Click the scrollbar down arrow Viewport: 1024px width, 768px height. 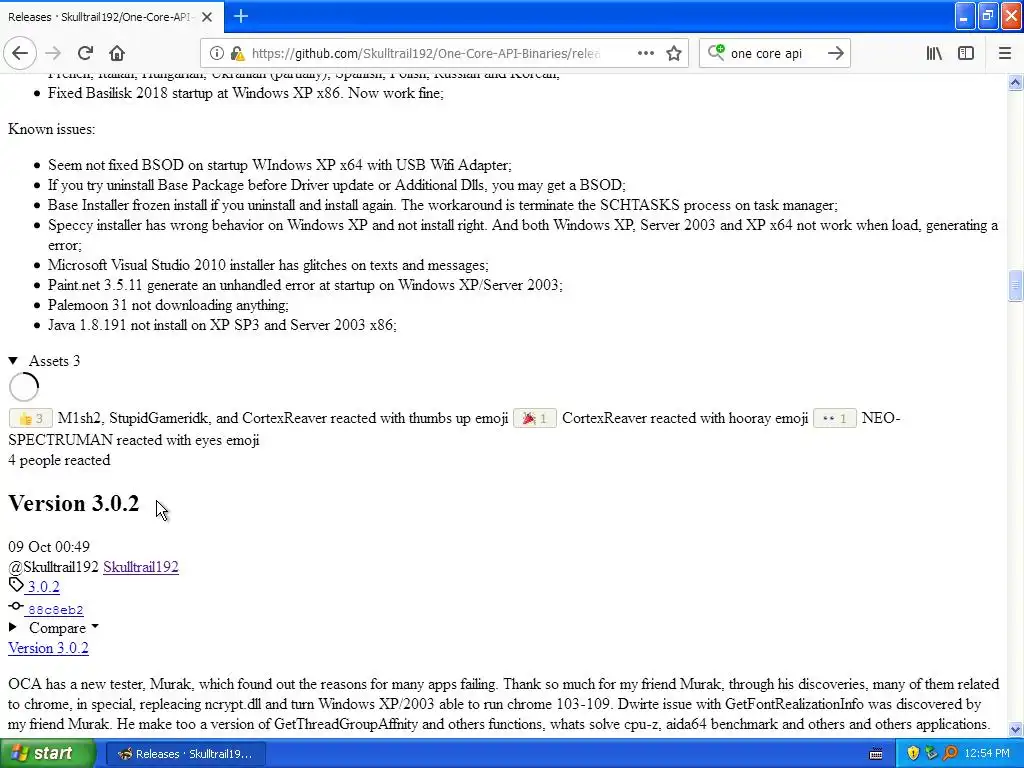(x=1015, y=729)
